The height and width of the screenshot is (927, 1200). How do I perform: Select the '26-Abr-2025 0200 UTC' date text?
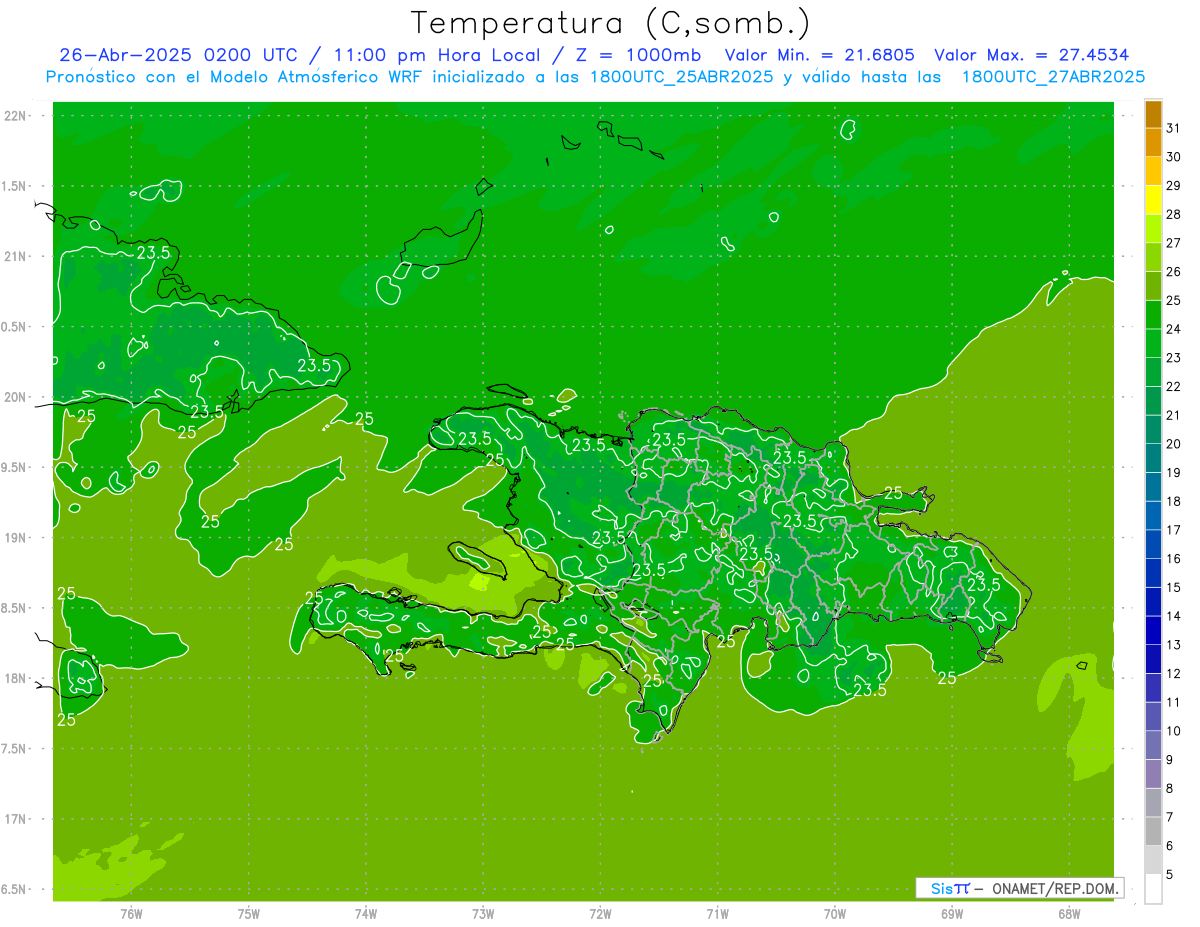coord(178,55)
